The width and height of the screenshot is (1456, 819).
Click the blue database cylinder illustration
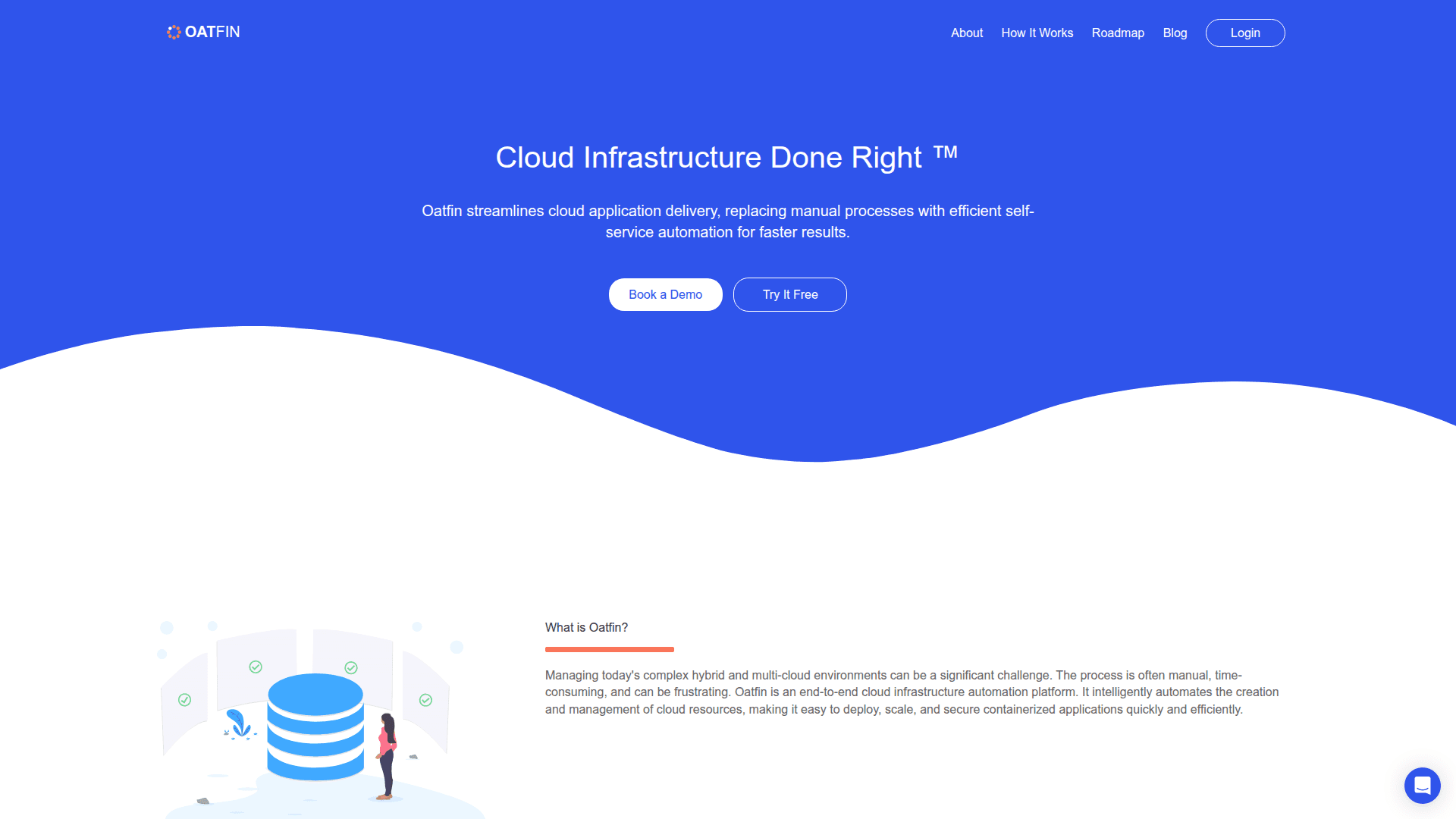(x=315, y=726)
